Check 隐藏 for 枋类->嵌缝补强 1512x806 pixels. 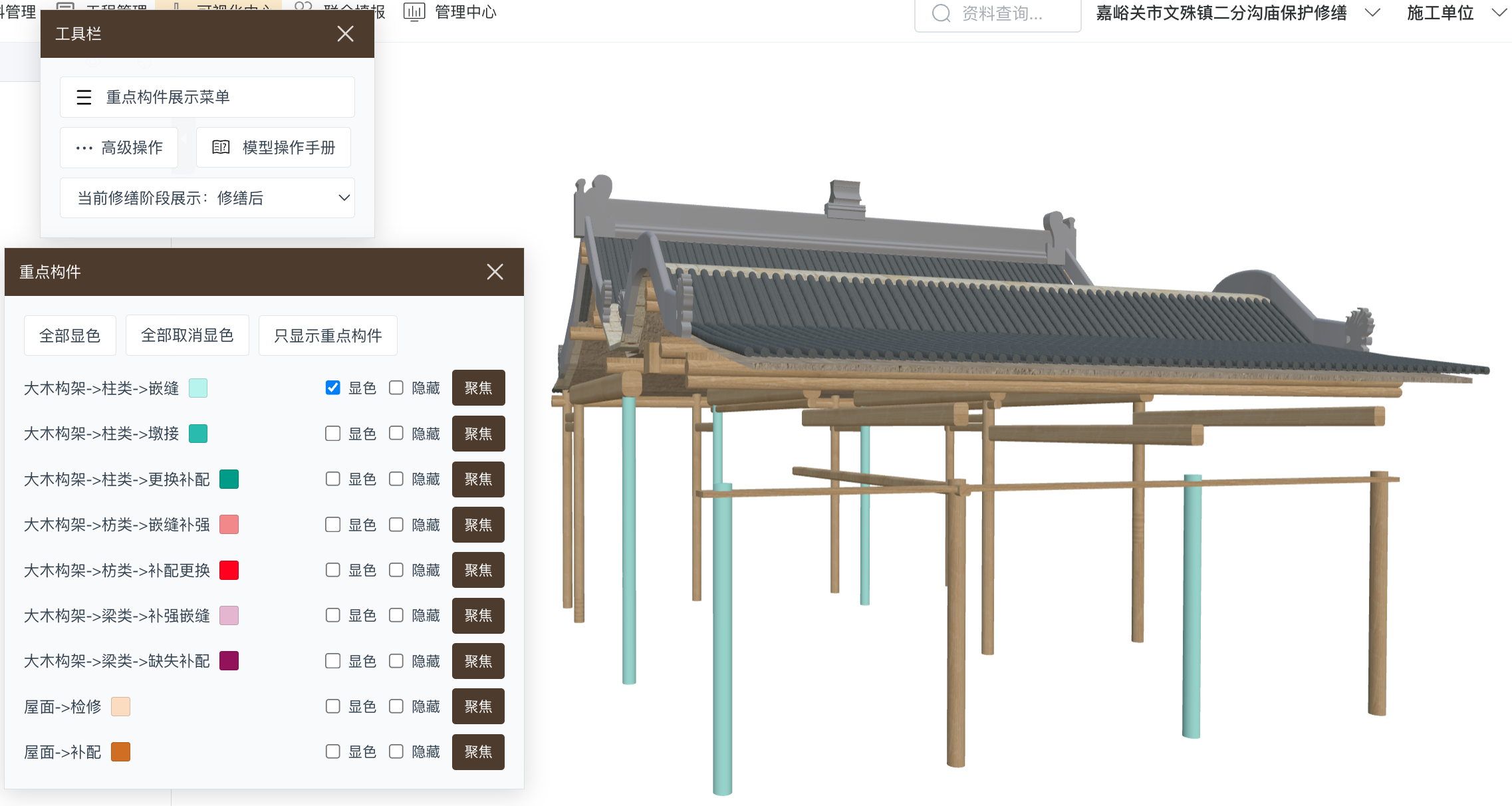(396, 525)
